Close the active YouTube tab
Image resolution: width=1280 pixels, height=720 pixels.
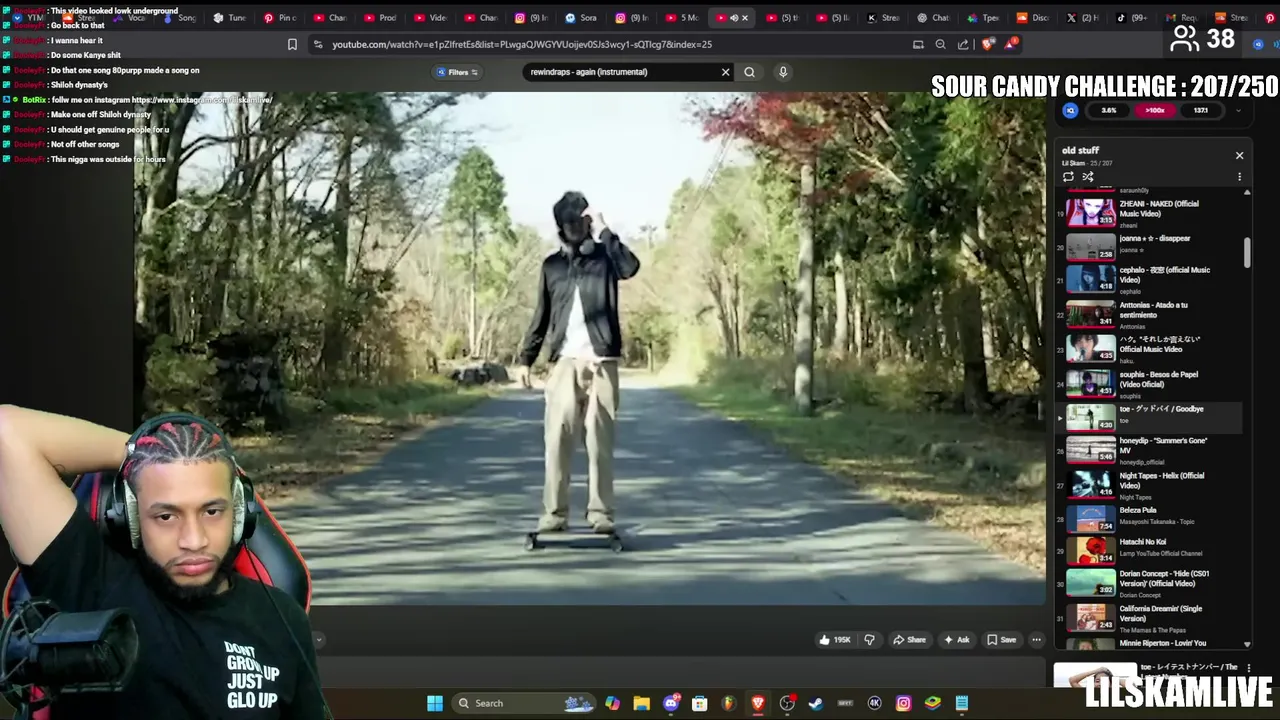point(745,18)
